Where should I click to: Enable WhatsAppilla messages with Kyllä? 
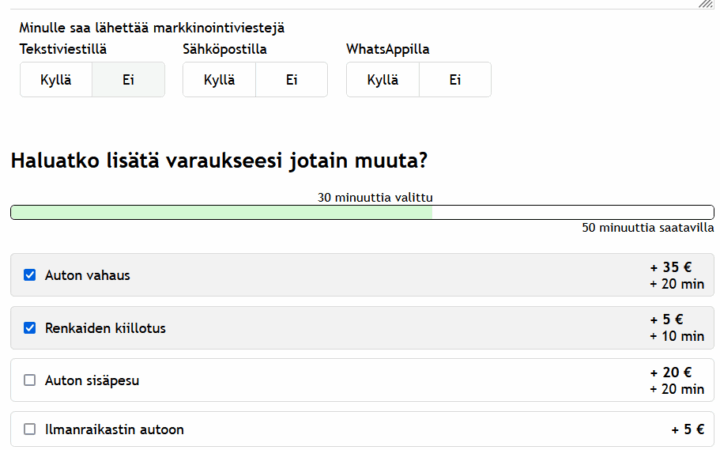(383, 80)
